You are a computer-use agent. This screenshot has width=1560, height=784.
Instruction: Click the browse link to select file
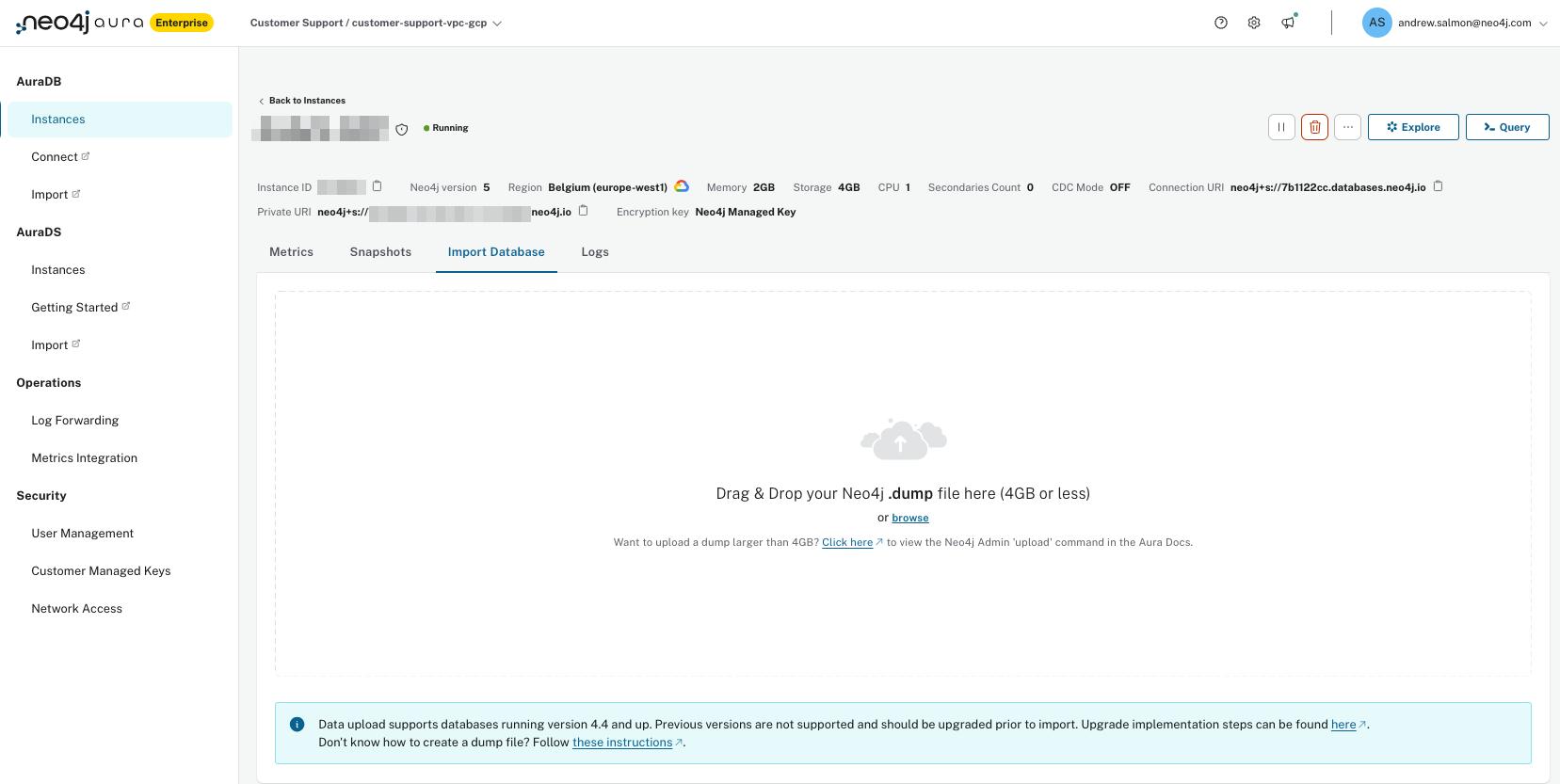click(910, 518)
